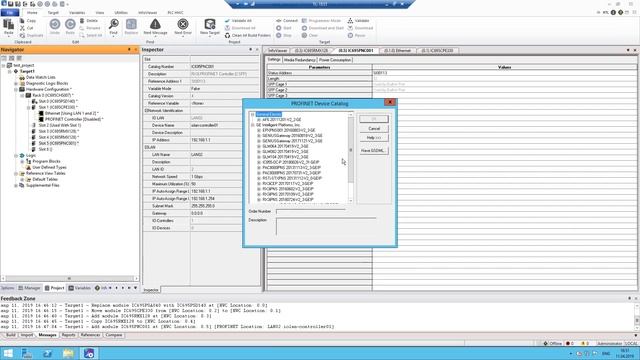Switch to the Utilities ribbon tab
640x360 pixels.
pos(121,13)
